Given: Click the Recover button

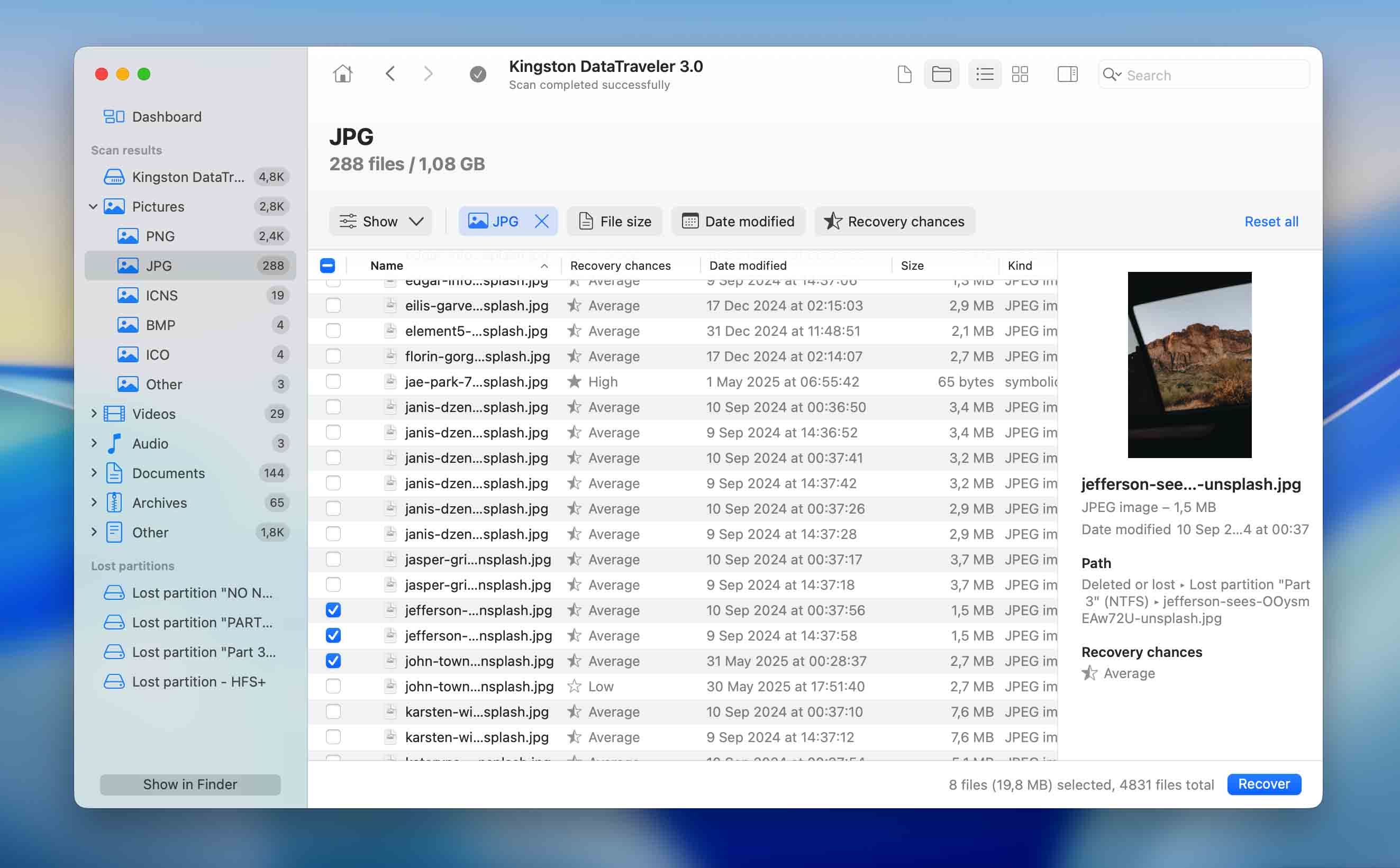Looking at the screenshot, I should pyautogui.click(x=1263, y=783).
